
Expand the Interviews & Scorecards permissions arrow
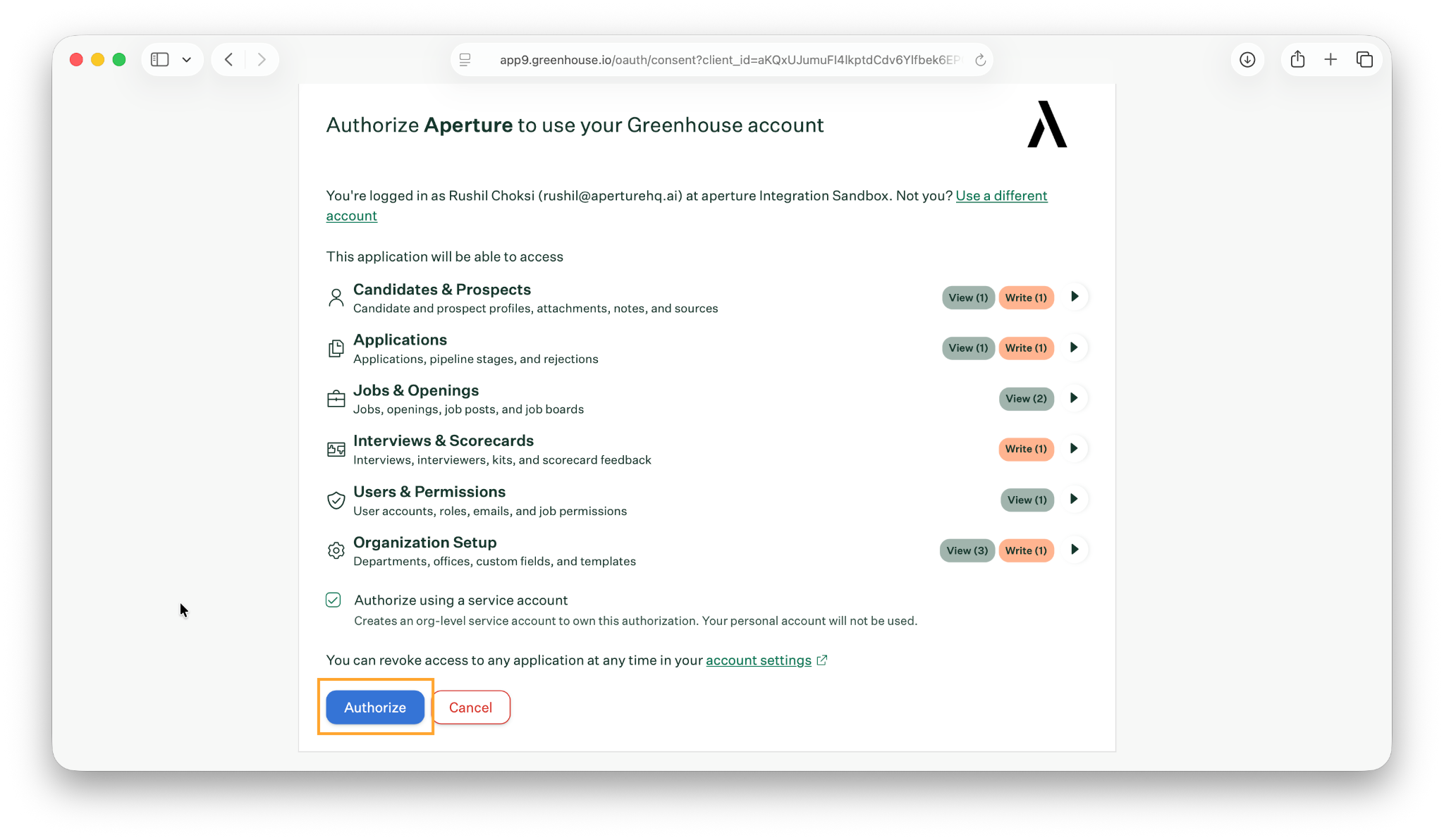(x=1075, y=448)
